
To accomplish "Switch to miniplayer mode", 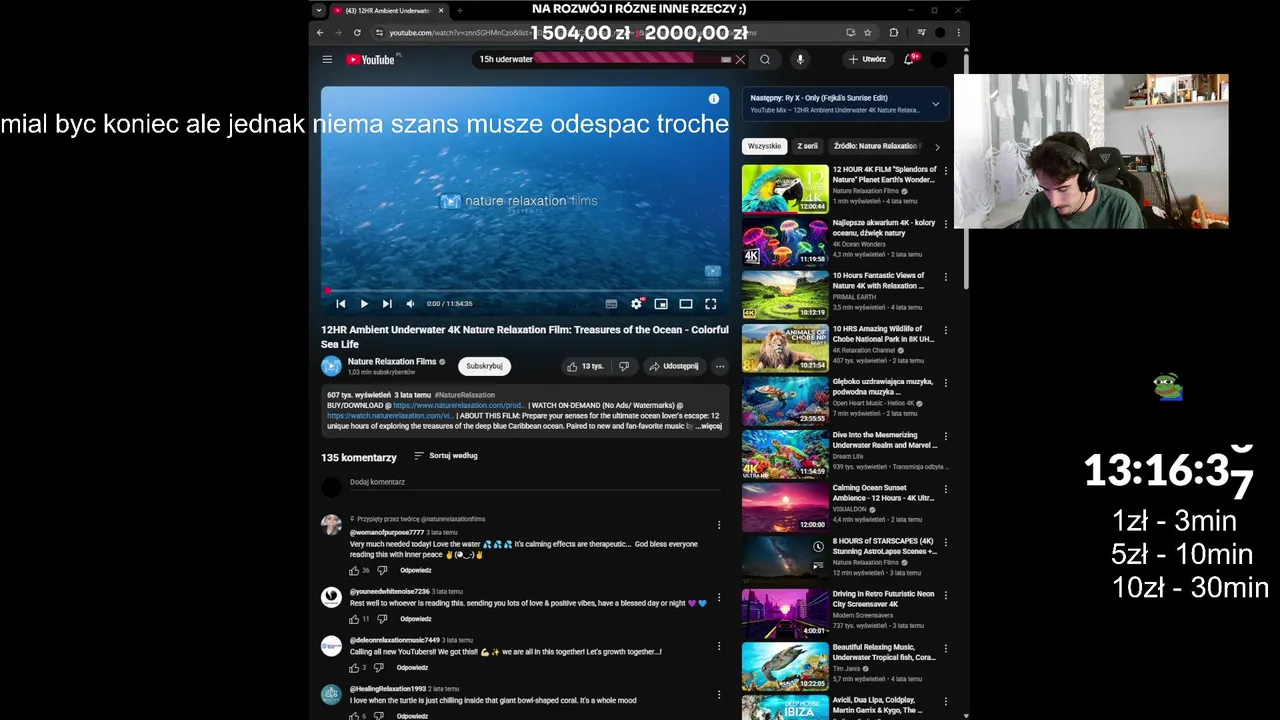I will (x=661, y=304).
